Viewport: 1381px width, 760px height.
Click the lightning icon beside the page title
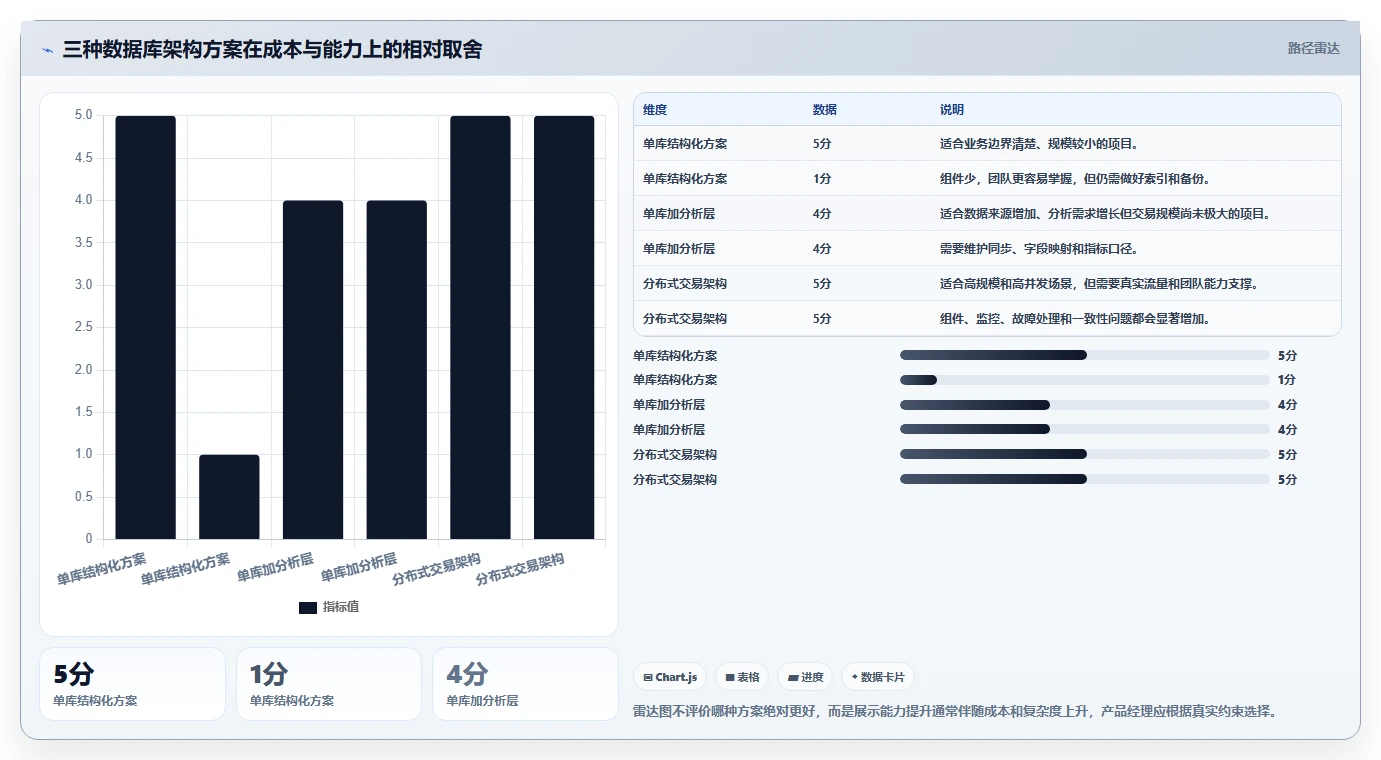tap(47, 49)
